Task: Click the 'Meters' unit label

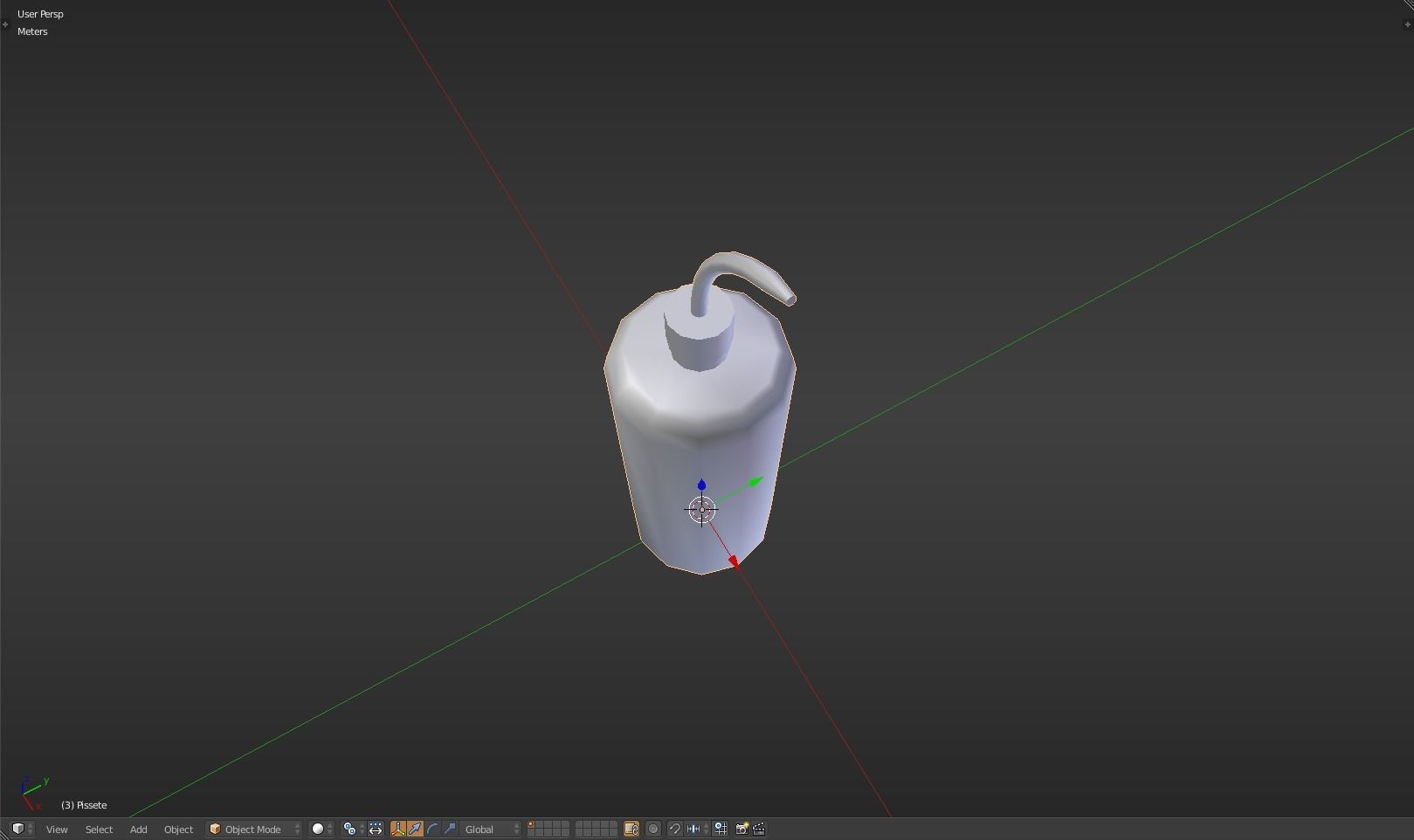Action: tap(32, 31)
